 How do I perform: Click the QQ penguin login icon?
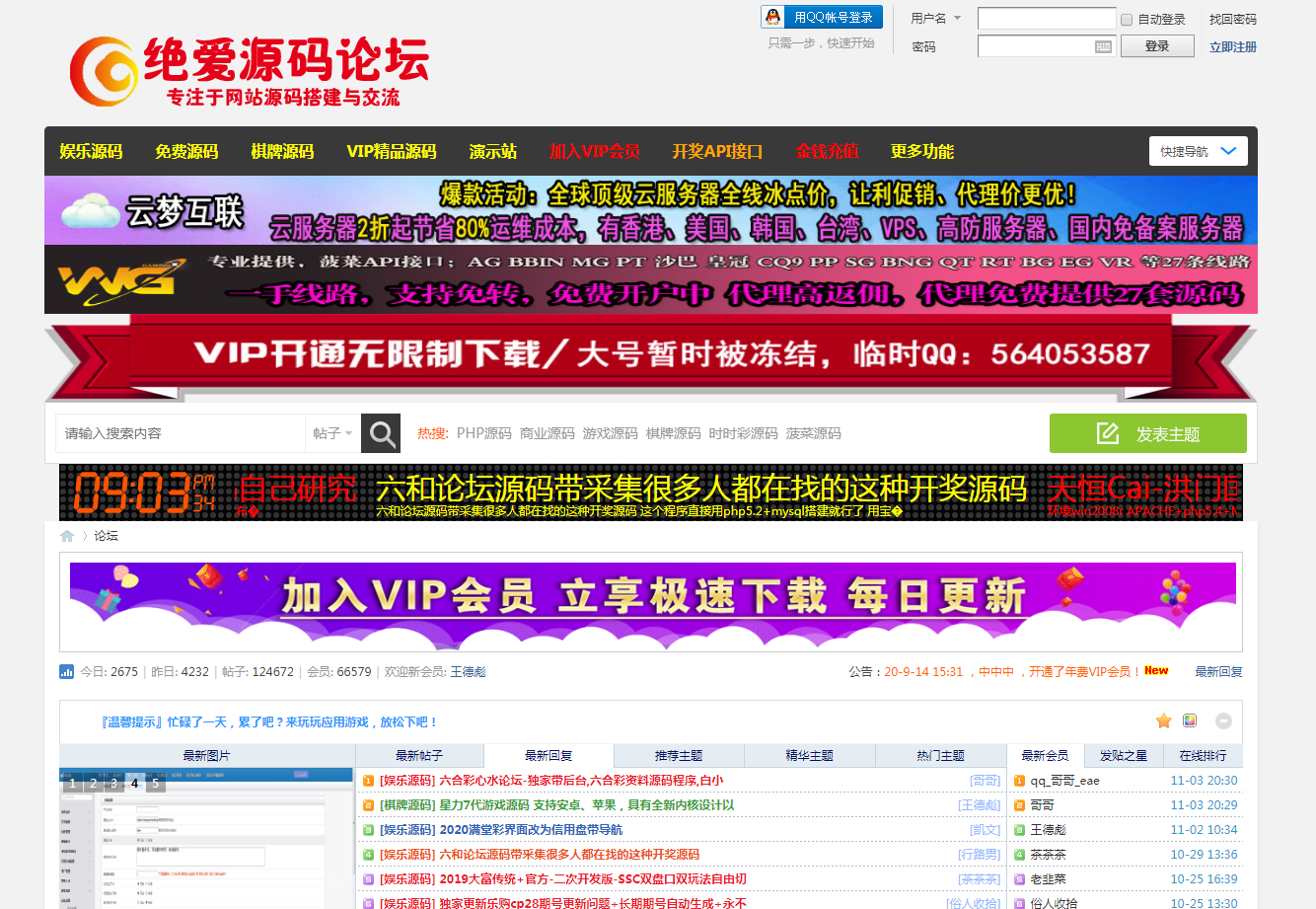pyautogui.click(x=773, y=18)
